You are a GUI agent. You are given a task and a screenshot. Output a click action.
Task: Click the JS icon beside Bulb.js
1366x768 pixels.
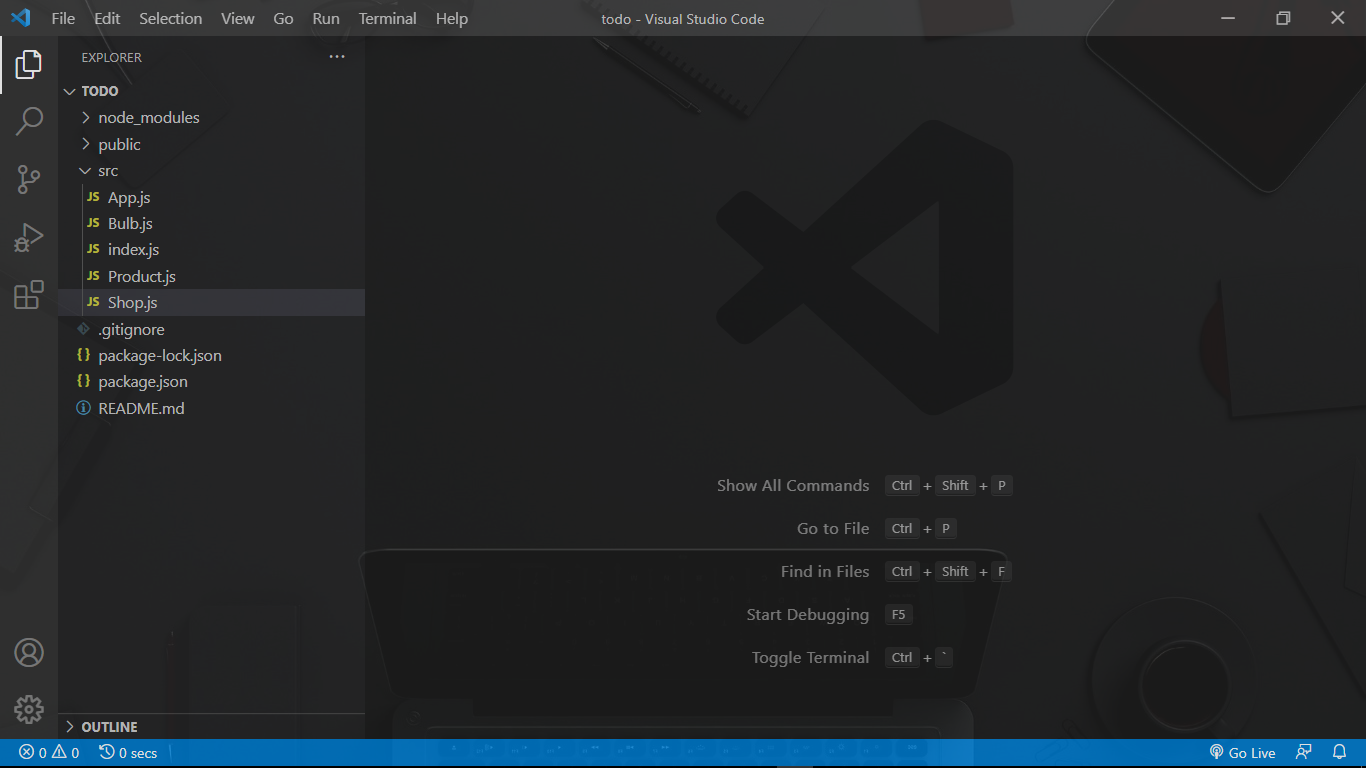pos(93,224)
